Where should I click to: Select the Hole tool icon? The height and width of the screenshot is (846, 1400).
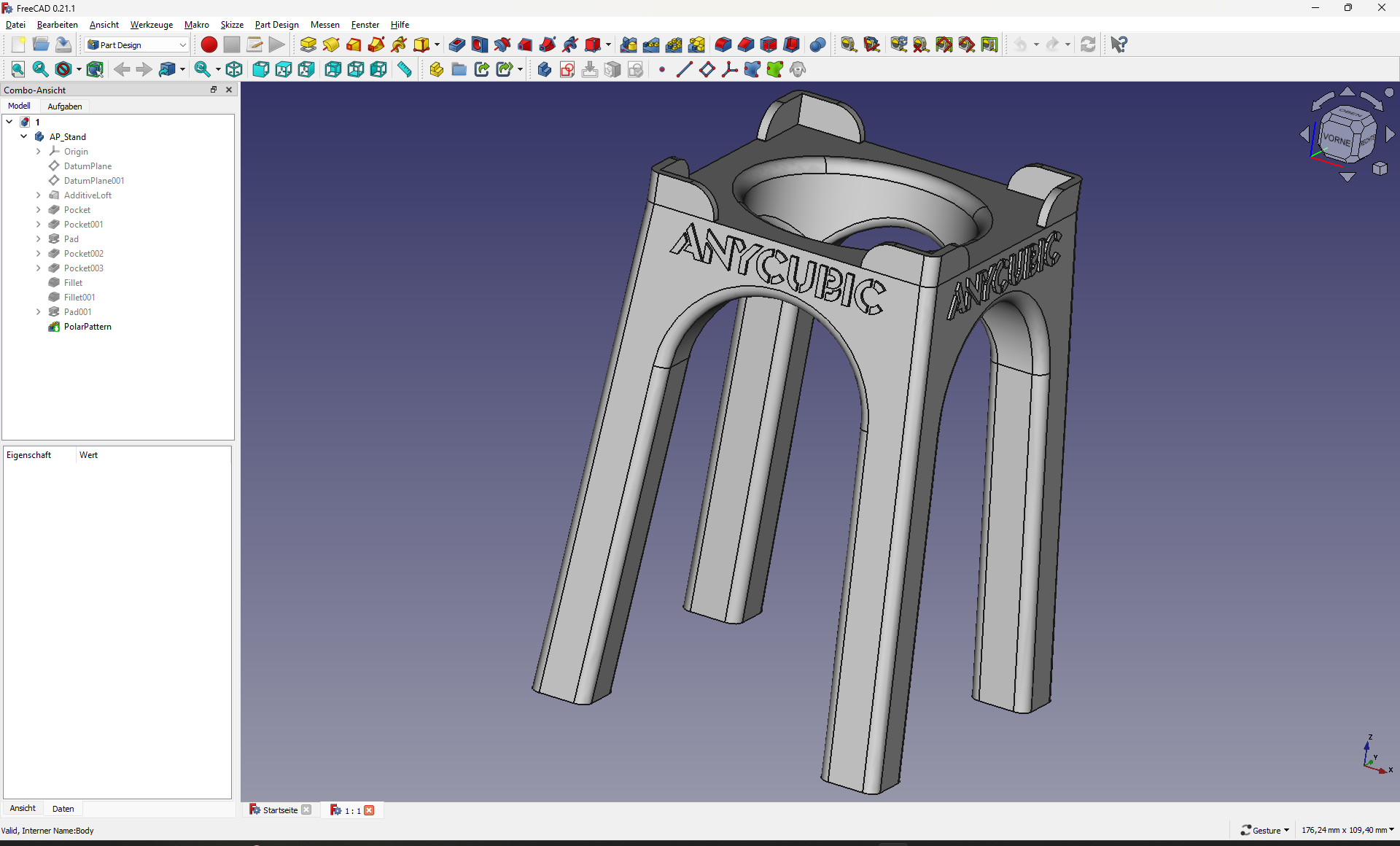(480, 44)
